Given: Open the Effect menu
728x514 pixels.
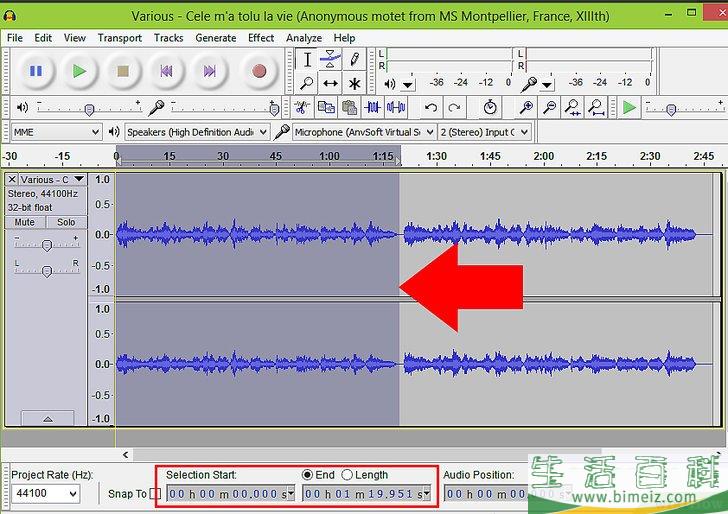Looking at the screenshot, I should pyautogui.click(x=261, y=38).
